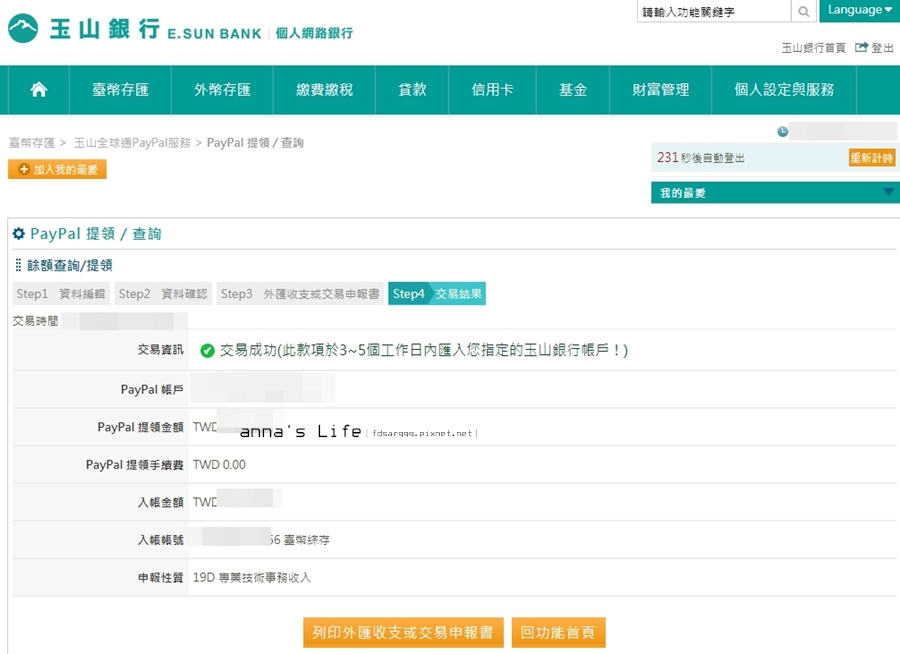Click the 回功能首頁 button
This screenshot has height=654, width=900.
558,632
